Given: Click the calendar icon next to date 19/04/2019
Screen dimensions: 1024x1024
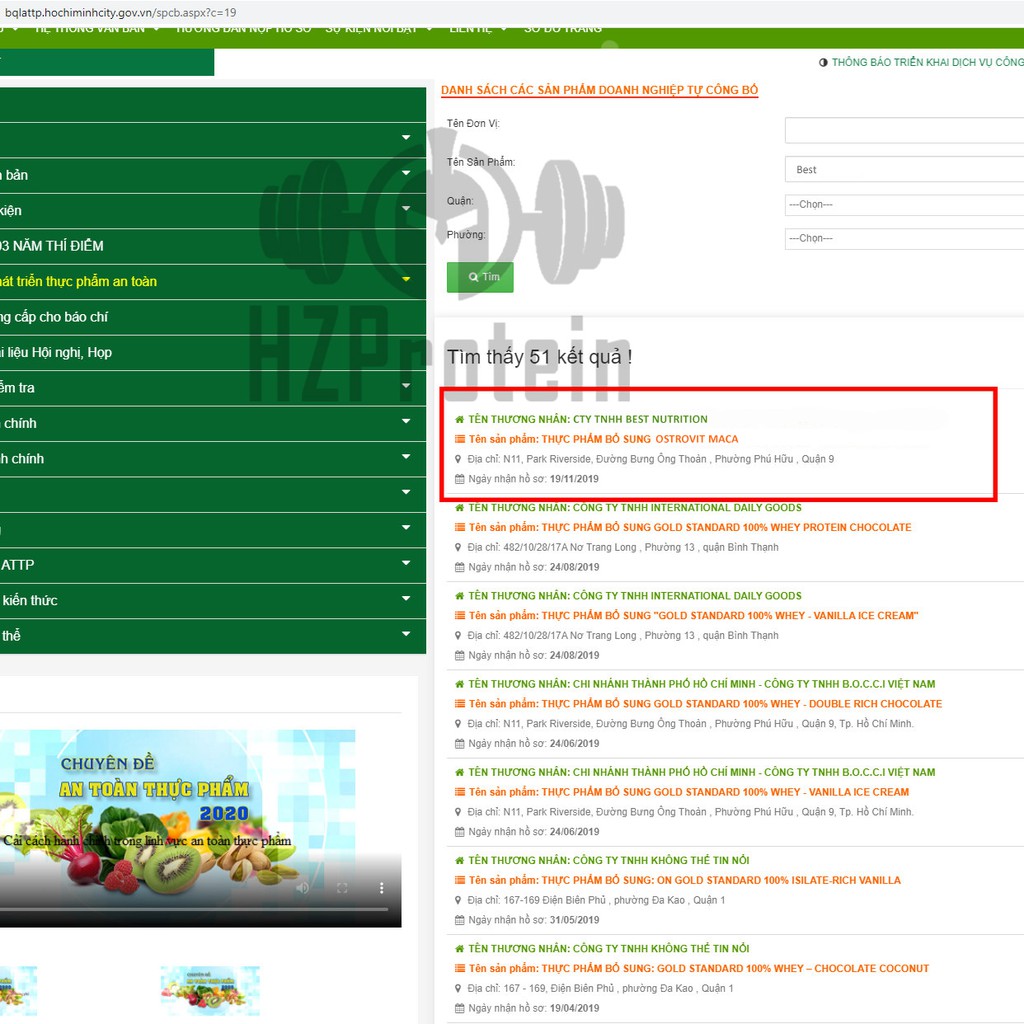Looking at the screenshot, I should pos(460,1008).
